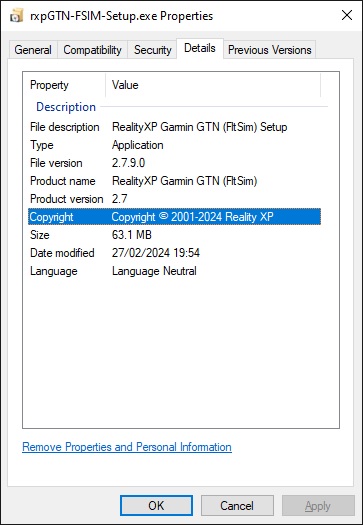The image size is (363, 525).
Task: Click the installer file icon in title bar
Action: (x=17, y=16)
